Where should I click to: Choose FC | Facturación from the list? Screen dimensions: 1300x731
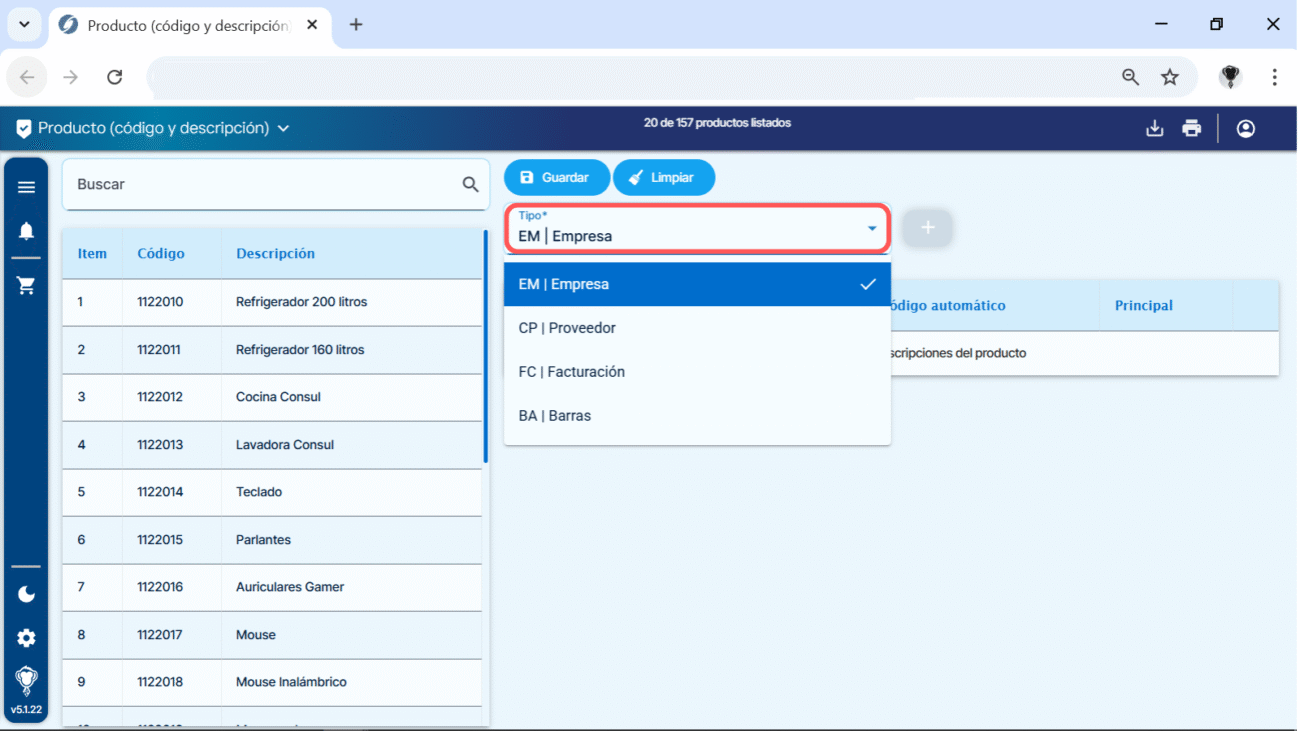(x=571, y=372)
